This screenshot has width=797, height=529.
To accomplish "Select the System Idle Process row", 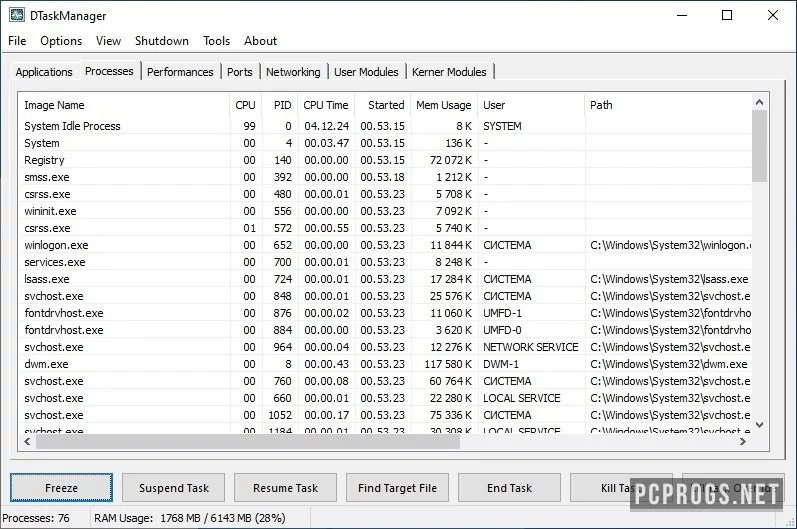I will pos(385,126).
